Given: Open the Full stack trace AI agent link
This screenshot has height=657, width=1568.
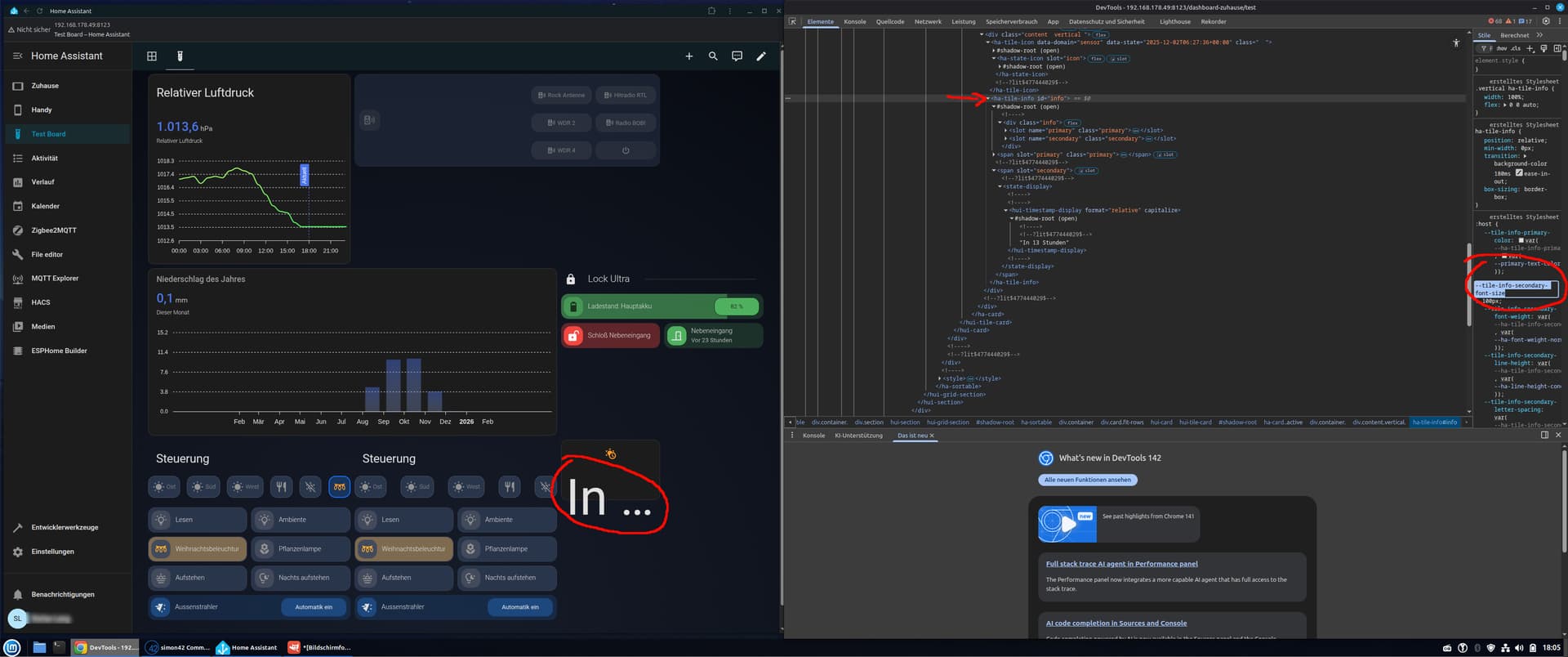Looking at the screenshot, I should pyautogui.click(x=1121, y=564).
